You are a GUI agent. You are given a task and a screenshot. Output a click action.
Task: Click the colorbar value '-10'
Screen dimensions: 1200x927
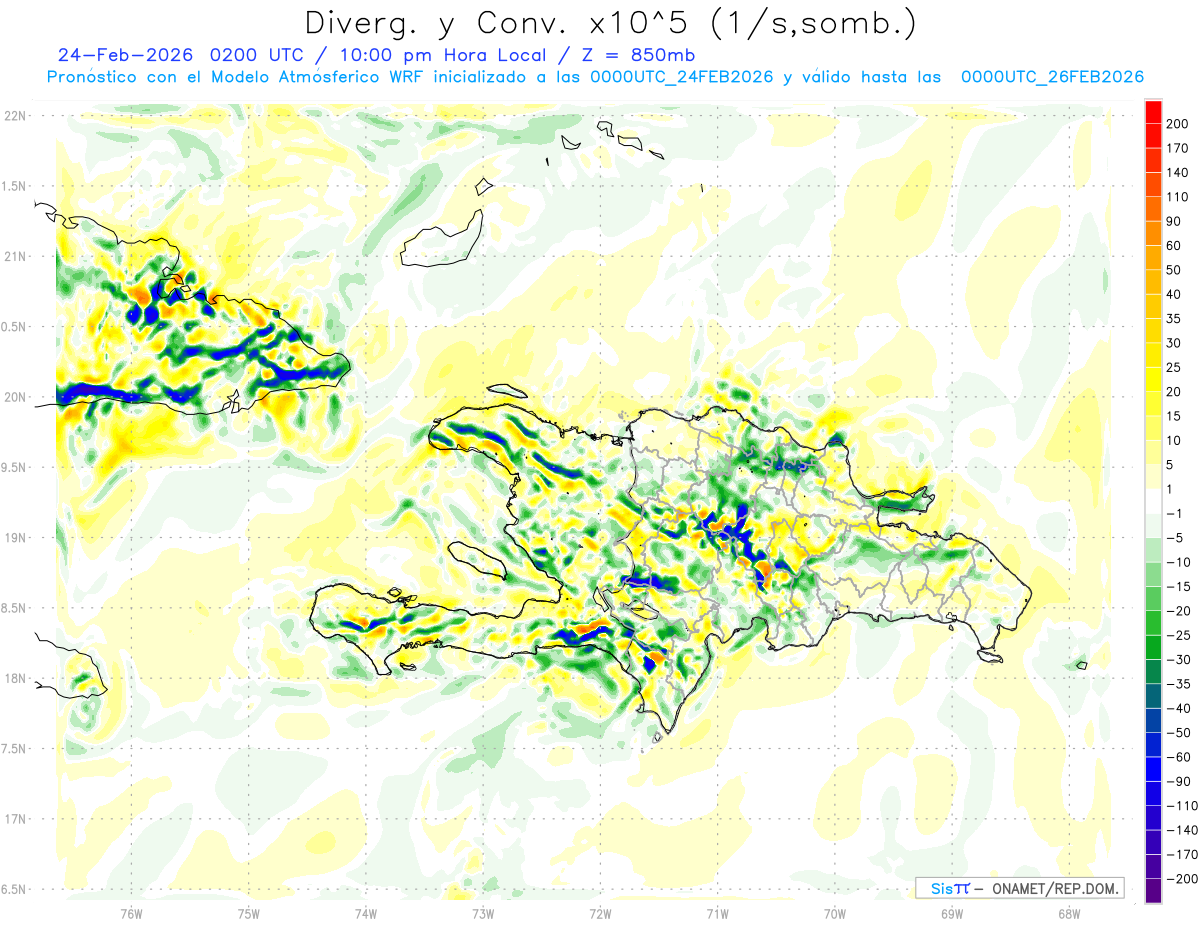point(1179,562)
